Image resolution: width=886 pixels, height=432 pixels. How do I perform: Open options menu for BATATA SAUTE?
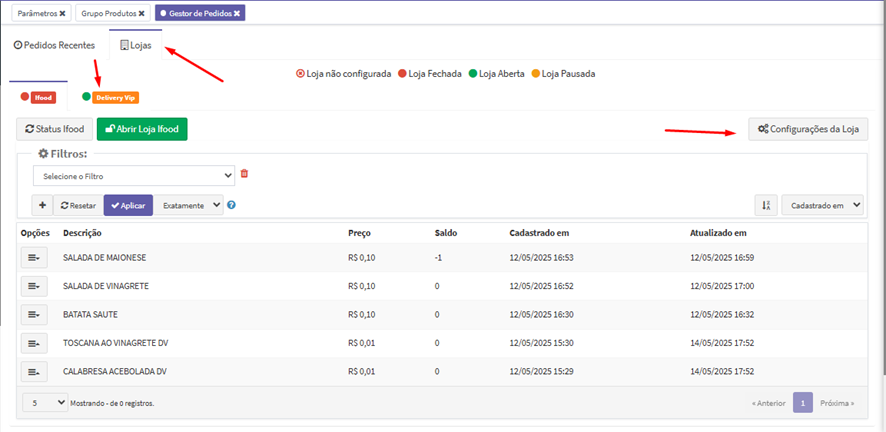click(x=34, y=314)
